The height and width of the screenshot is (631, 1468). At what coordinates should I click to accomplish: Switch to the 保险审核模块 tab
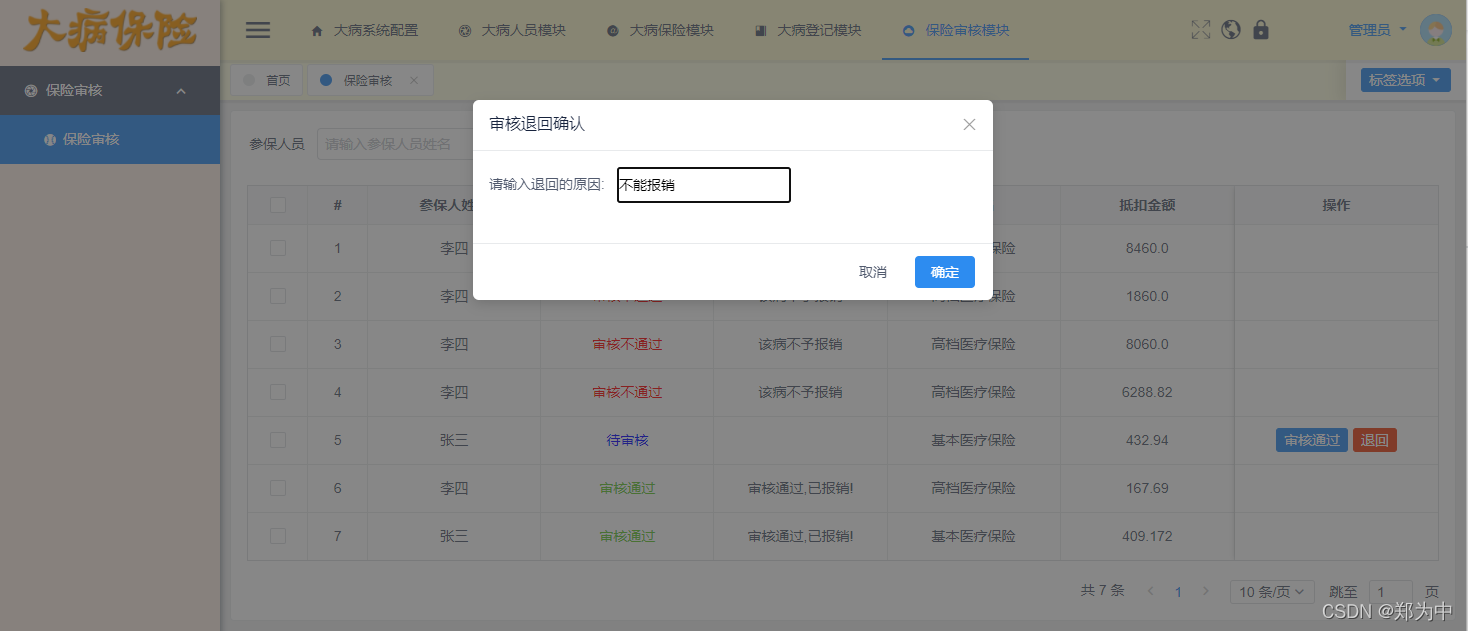[x=955, y=30]
